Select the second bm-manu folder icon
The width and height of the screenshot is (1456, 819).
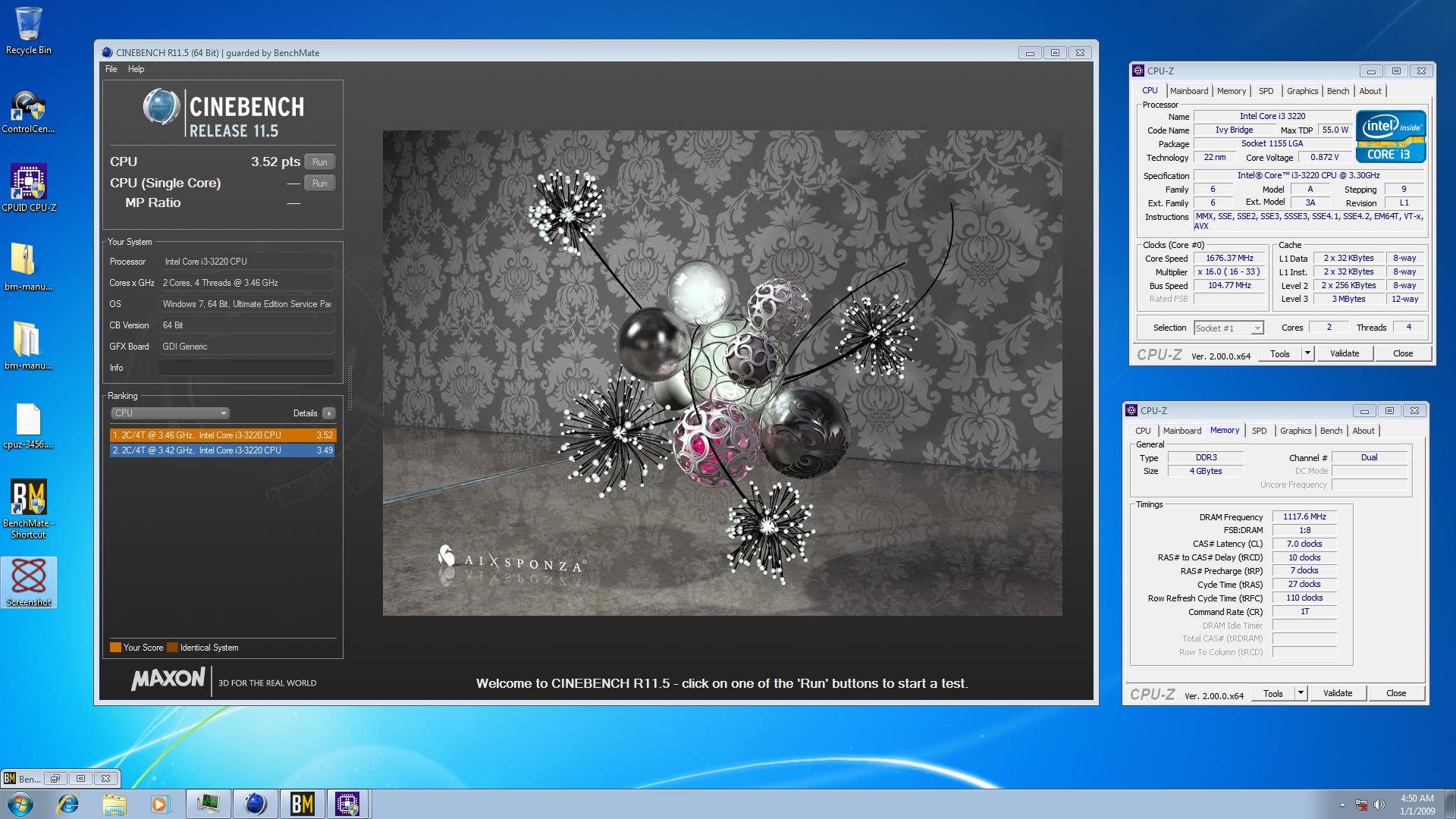tap(28, 345)
